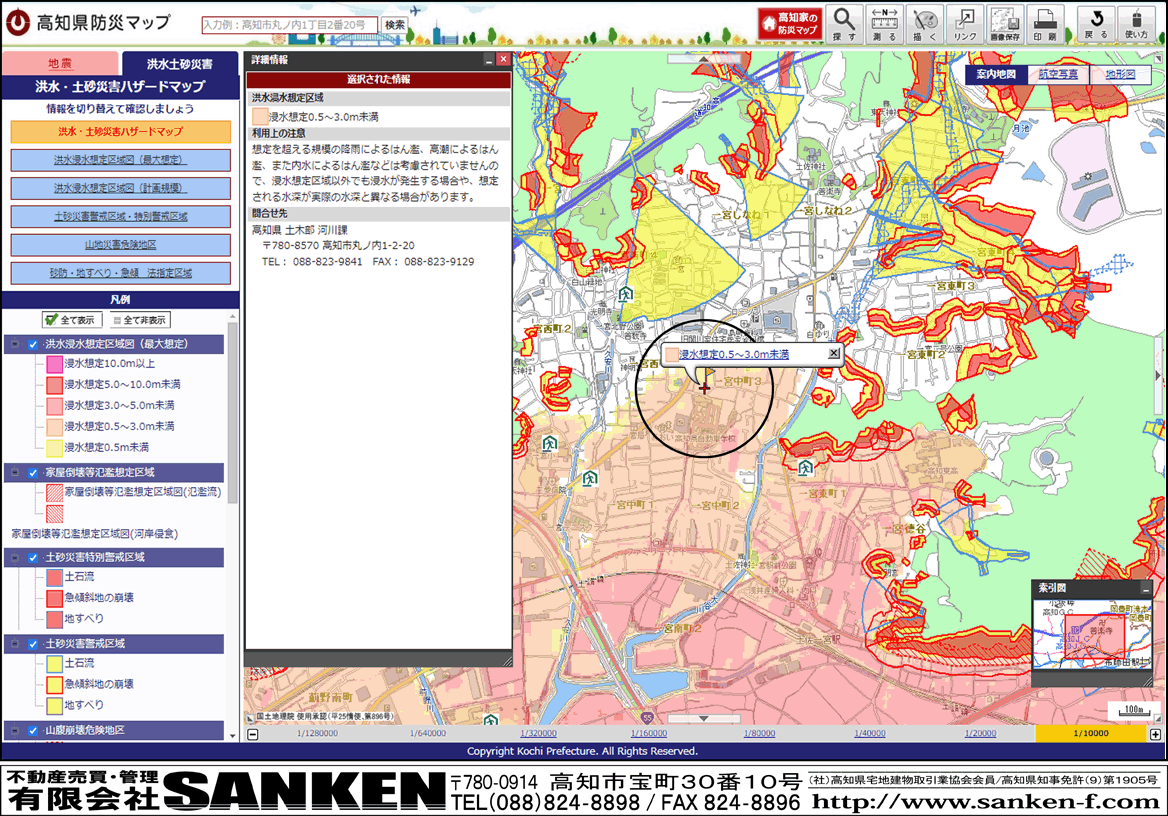
Task: Open the 探す search tool
Action: point(845,23)
